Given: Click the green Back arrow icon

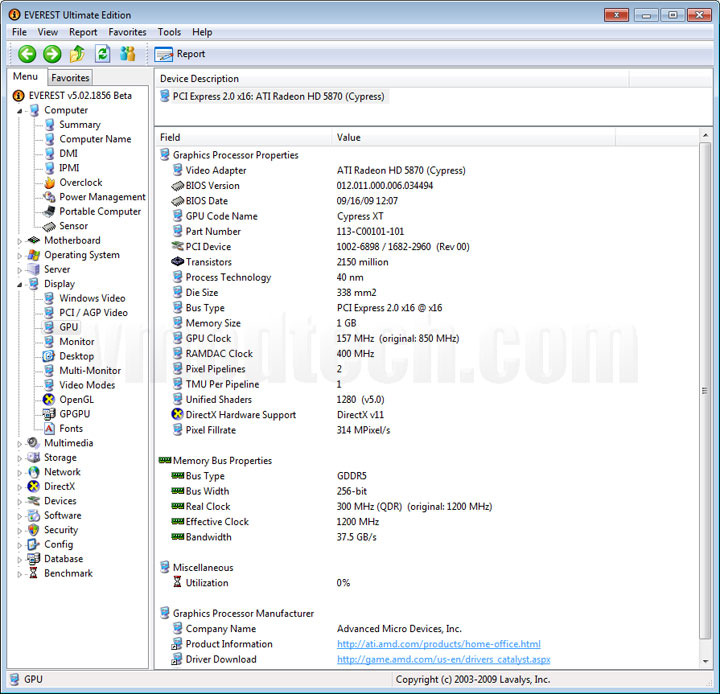Looking at the screenshot, I should [27, 54].
